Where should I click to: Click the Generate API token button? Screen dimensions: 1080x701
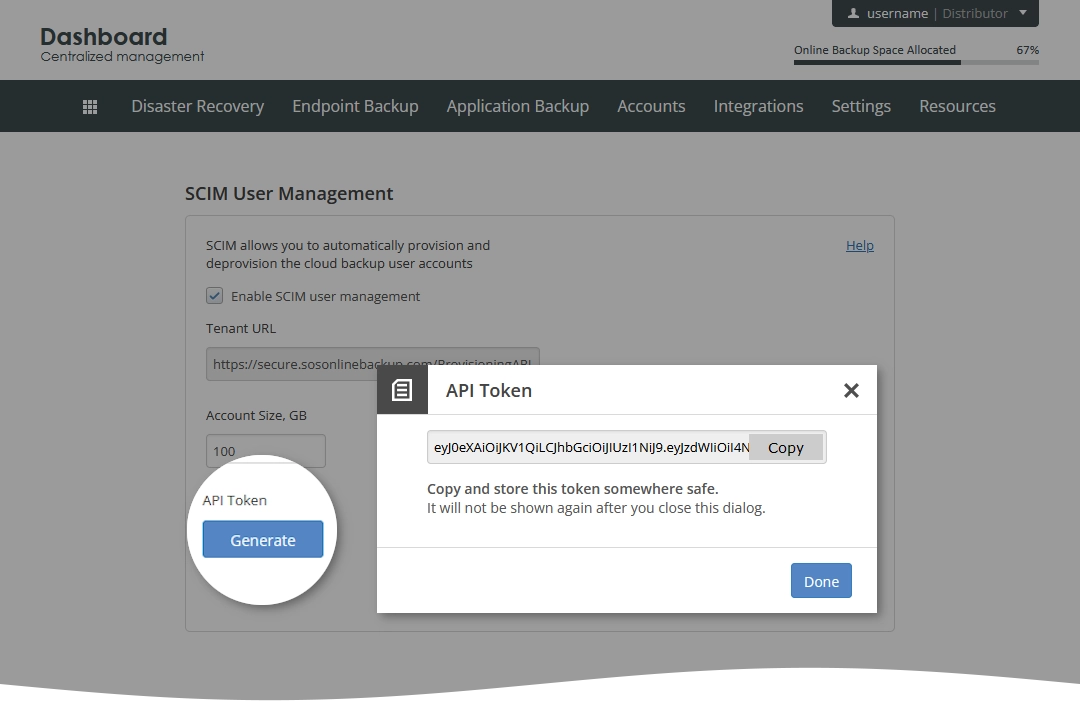(262, 539)
